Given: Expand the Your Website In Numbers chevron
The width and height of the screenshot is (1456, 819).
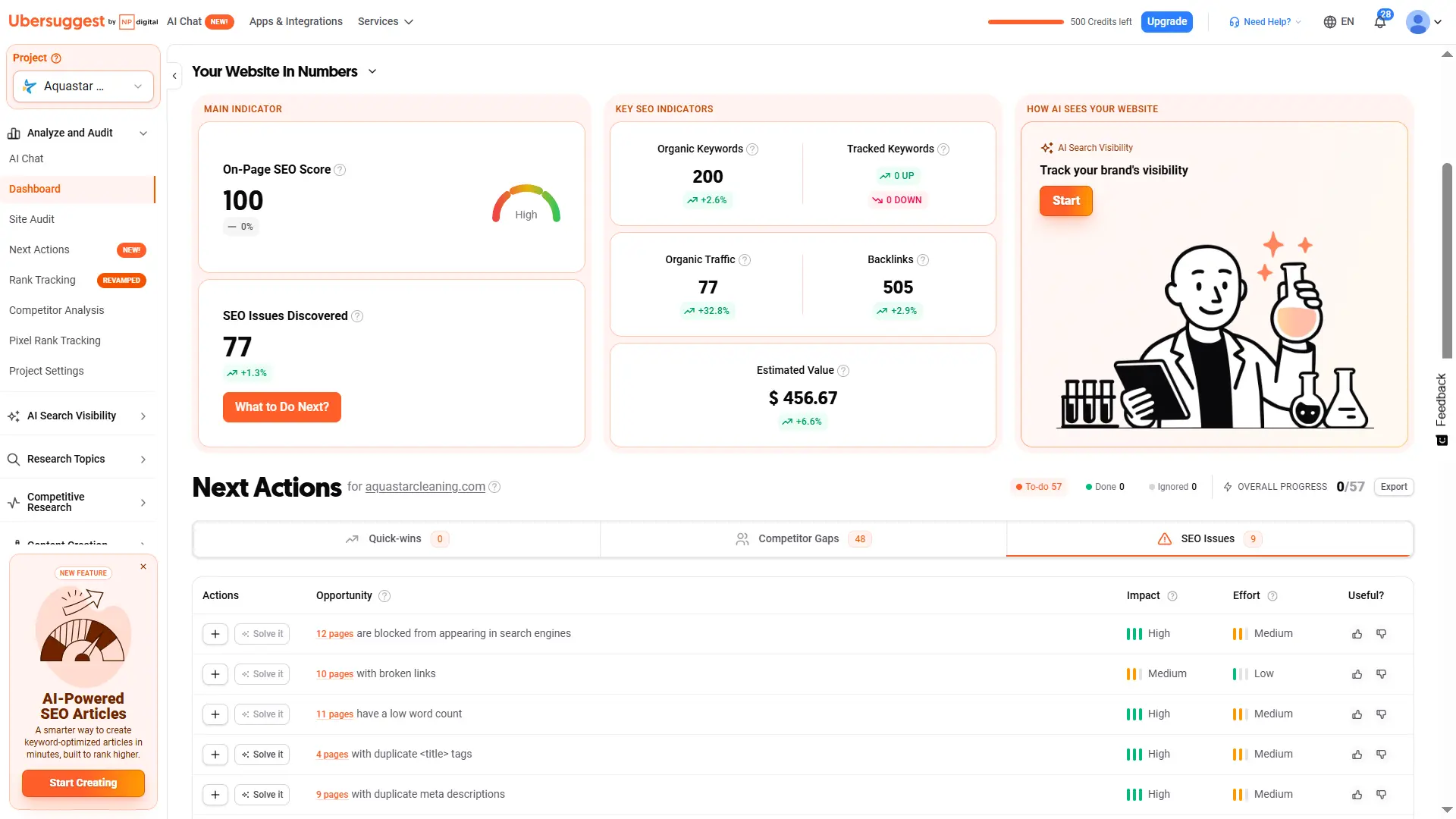Looking at the screenshot, I should [x=372, y=72].
